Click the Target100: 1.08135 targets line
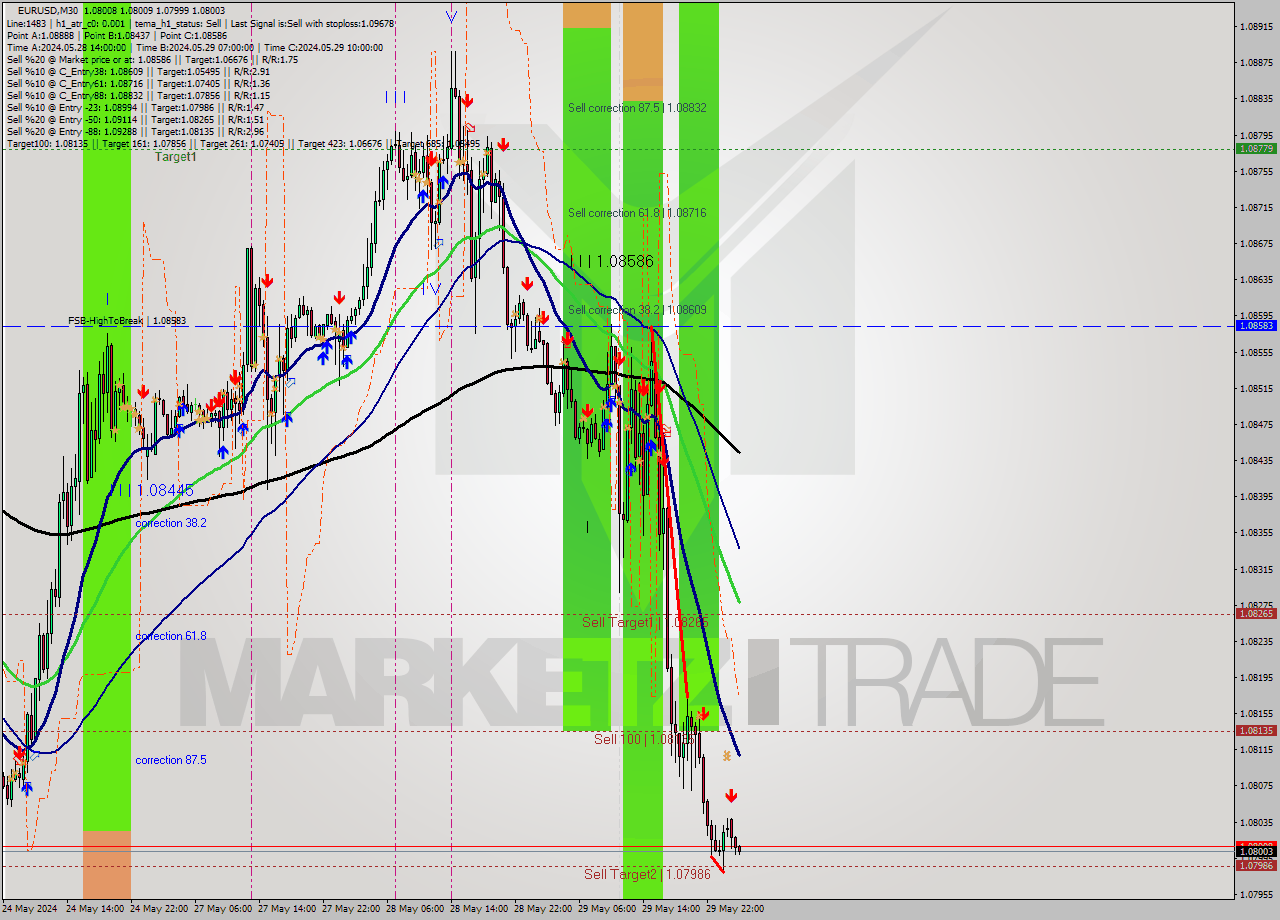 coord(243,144)
